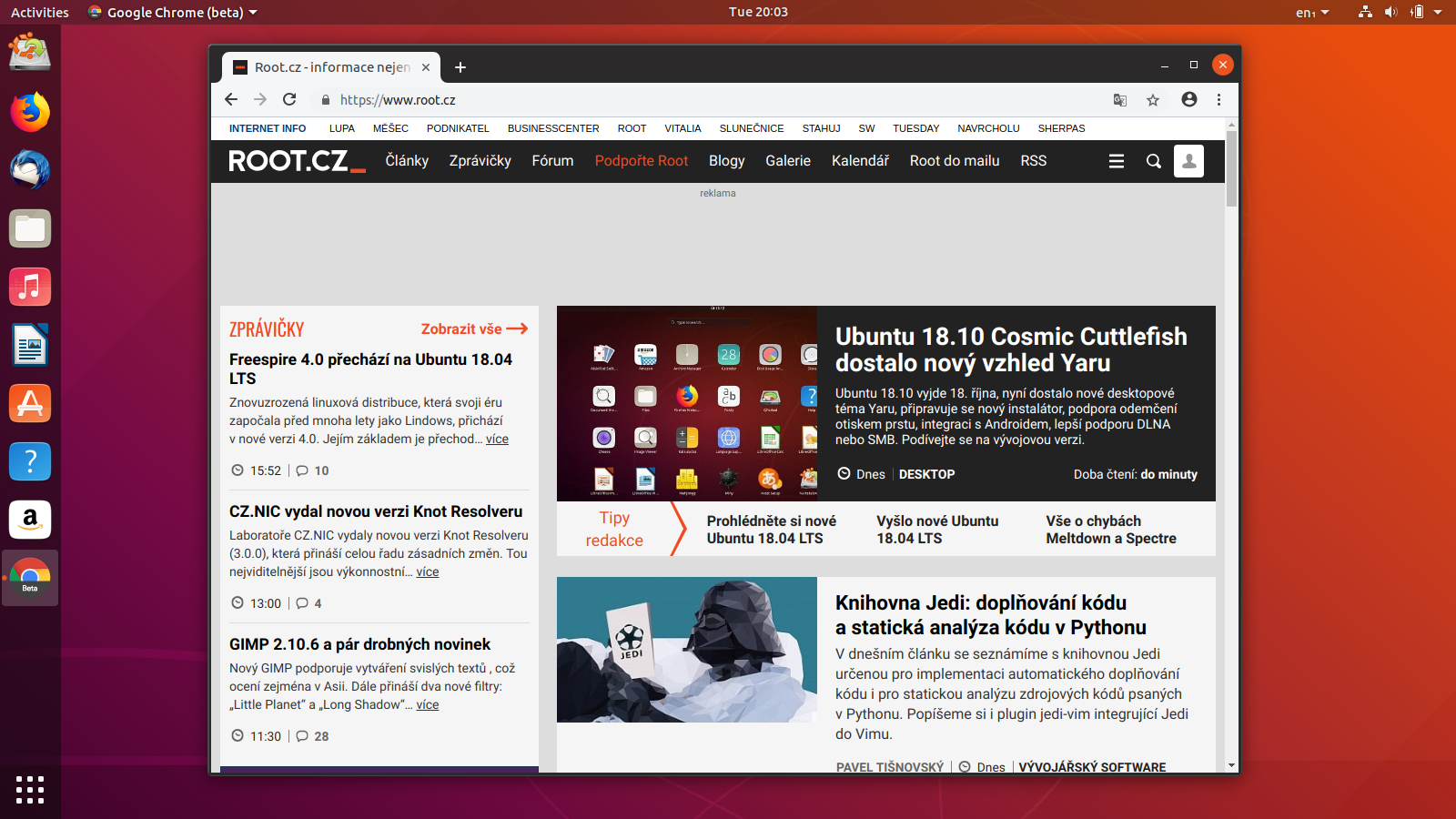The image size is (1456, 819).
Task: Launch Thunderbird mail from the dock
Action: coord(30,170)
